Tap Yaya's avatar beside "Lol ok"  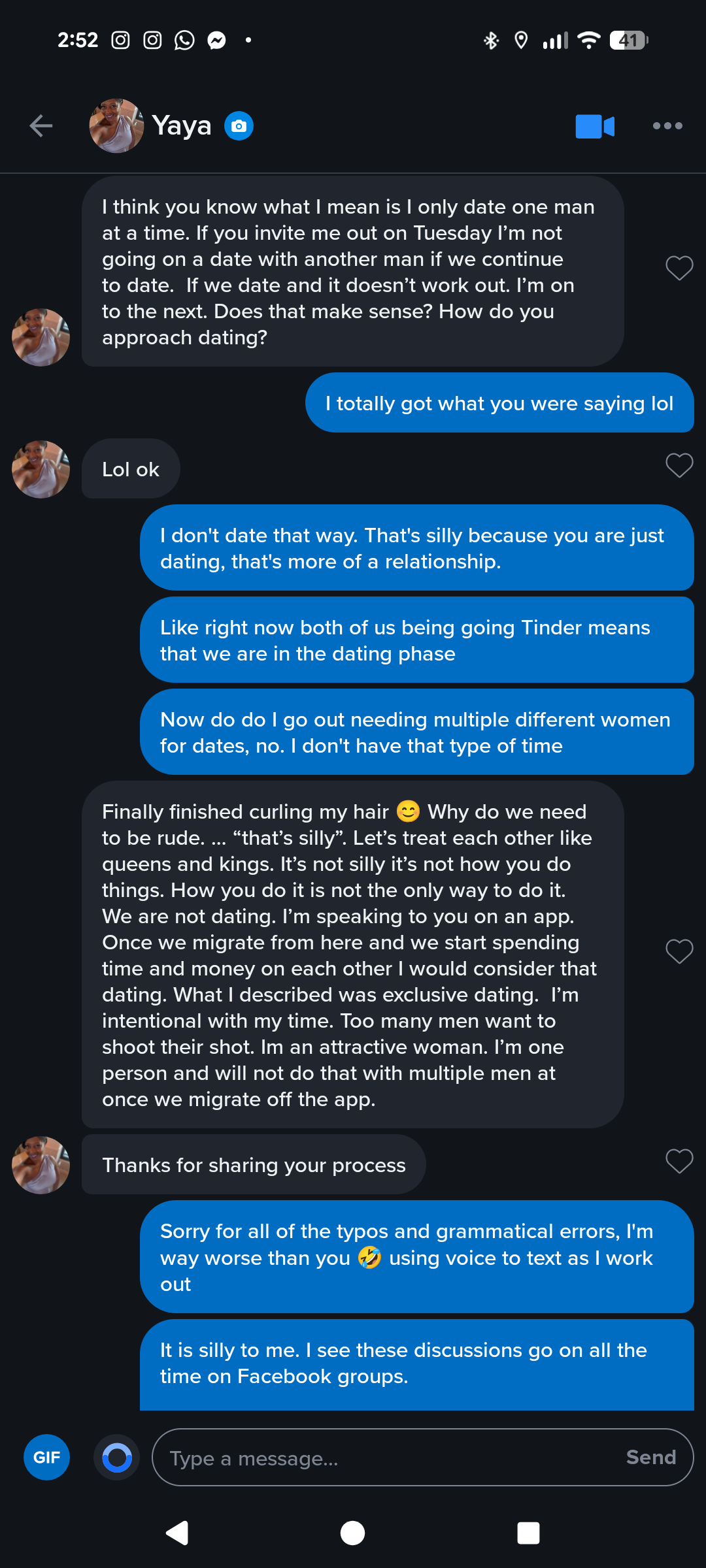41,469
